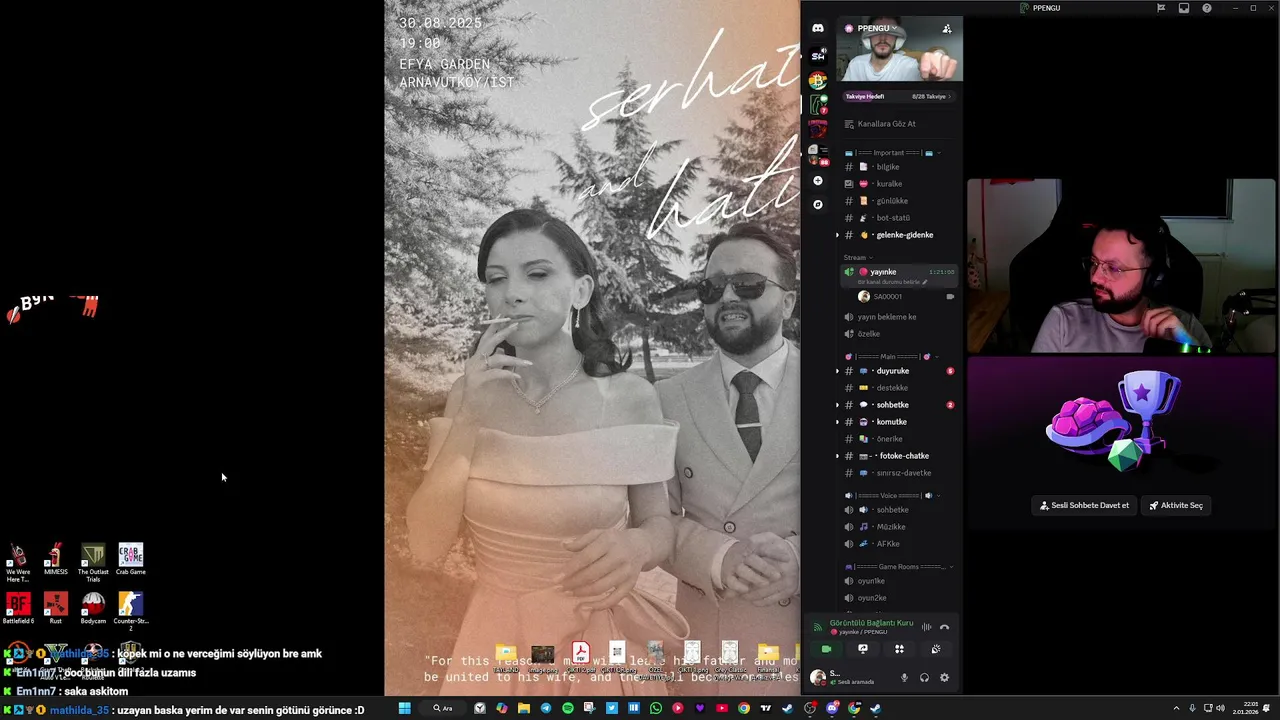Mute microphone in Discord user panel
The image size is (1280, 720).
point(904,677)
